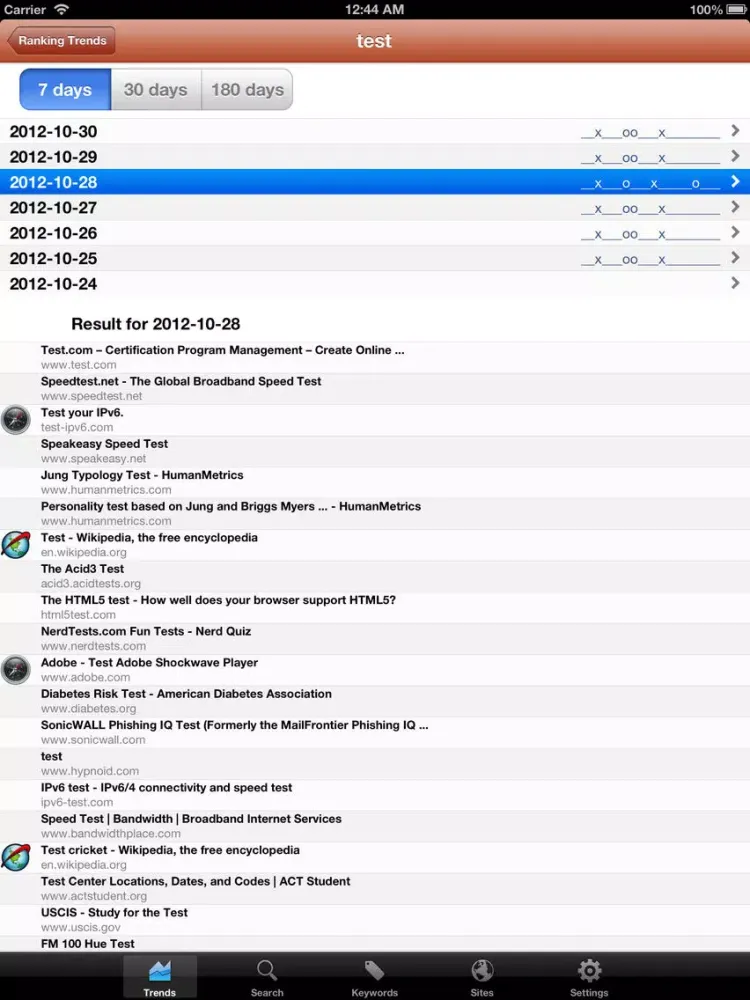Tap the Wi-Fi status icon
This screenshot has height=1000, width=750.
point(61,10)
